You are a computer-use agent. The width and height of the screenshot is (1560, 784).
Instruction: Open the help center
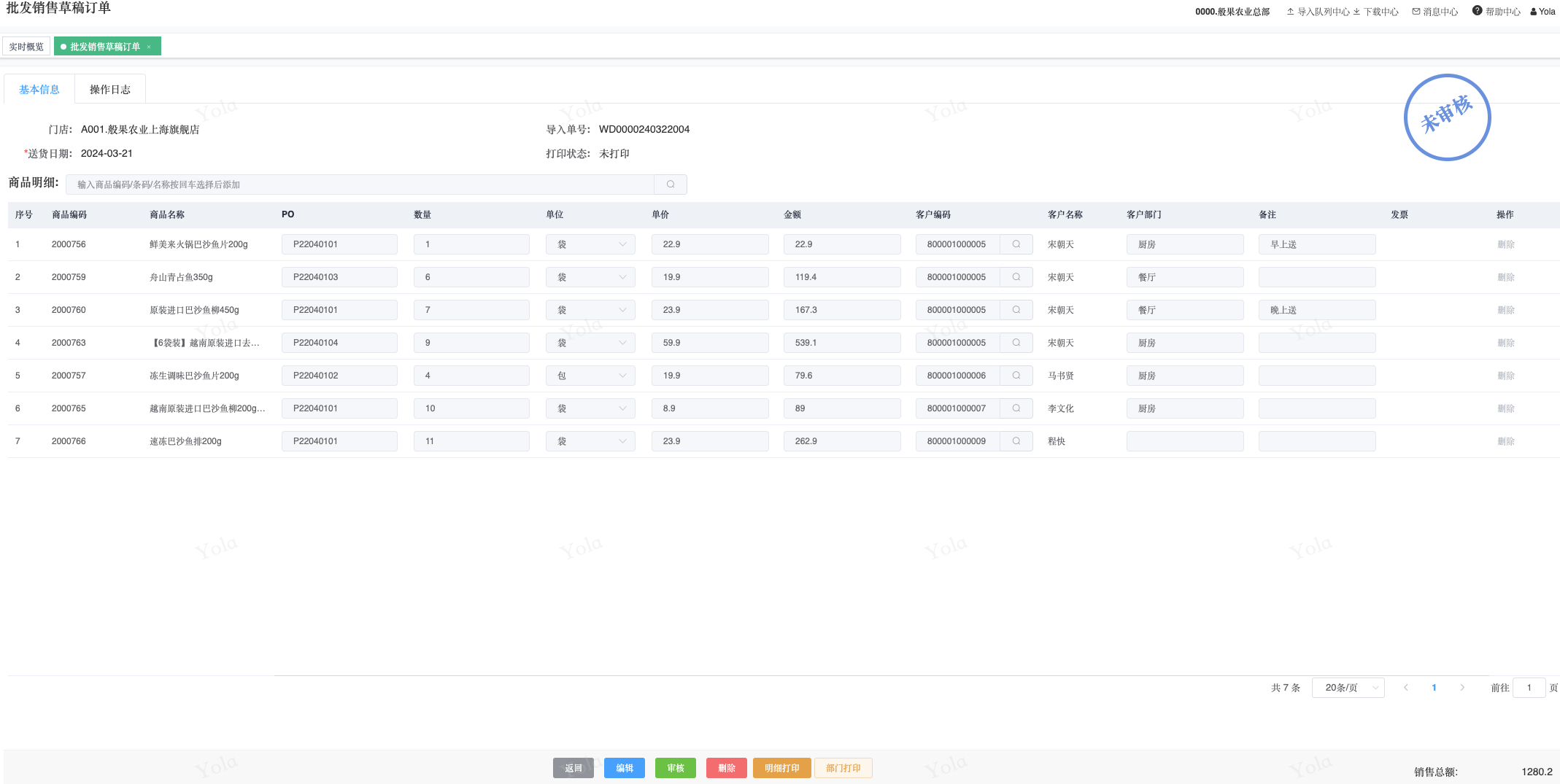point(1496,12)
